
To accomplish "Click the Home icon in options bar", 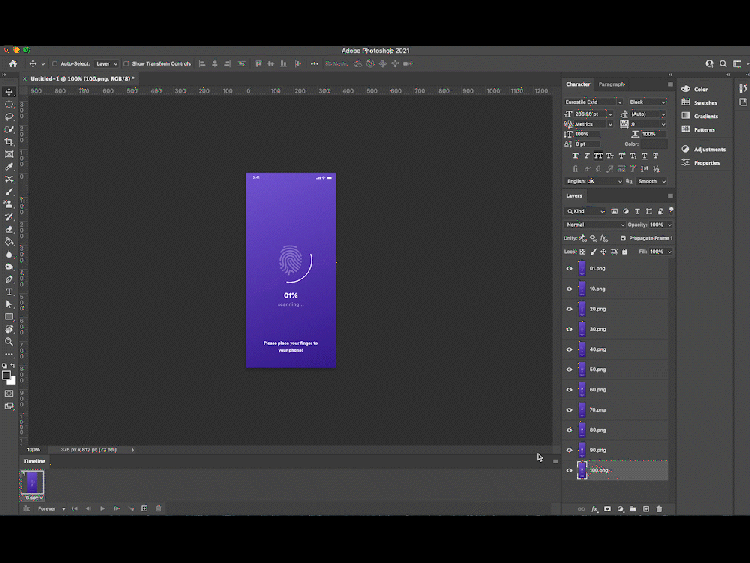I will pyautogui.click(x=13, y=64).
